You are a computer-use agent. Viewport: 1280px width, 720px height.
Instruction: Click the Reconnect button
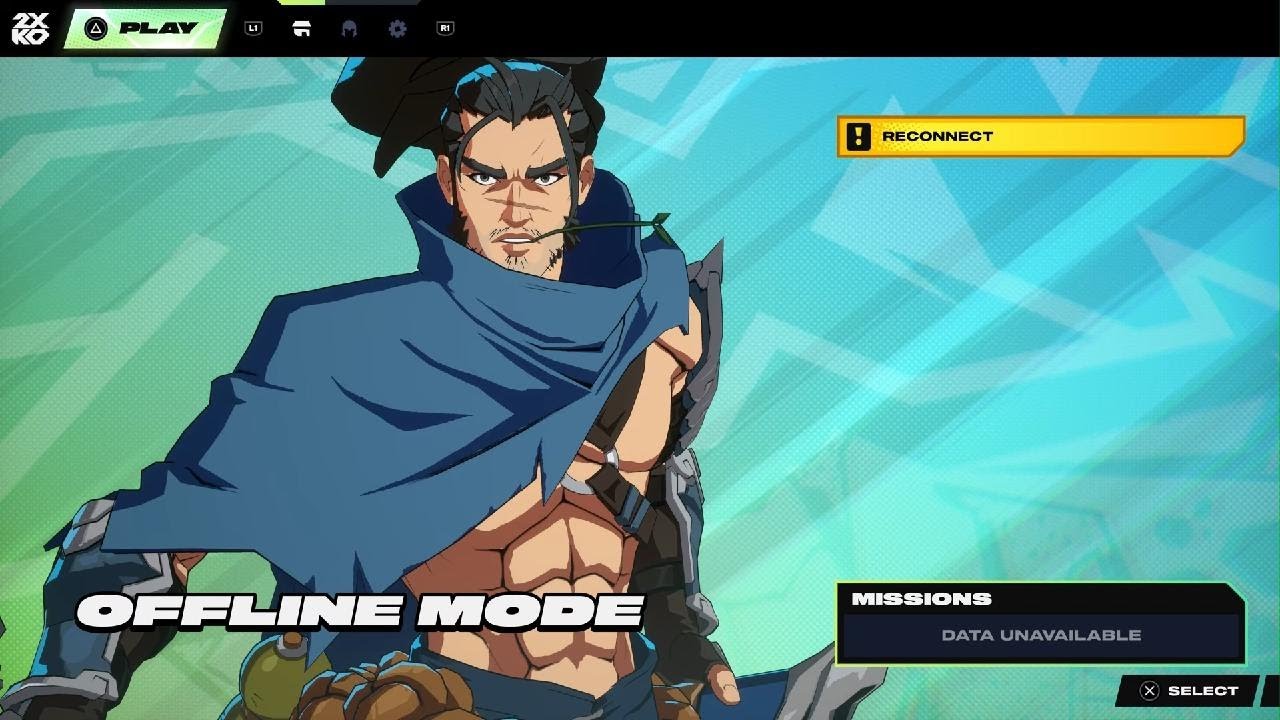click(1041, 136)
